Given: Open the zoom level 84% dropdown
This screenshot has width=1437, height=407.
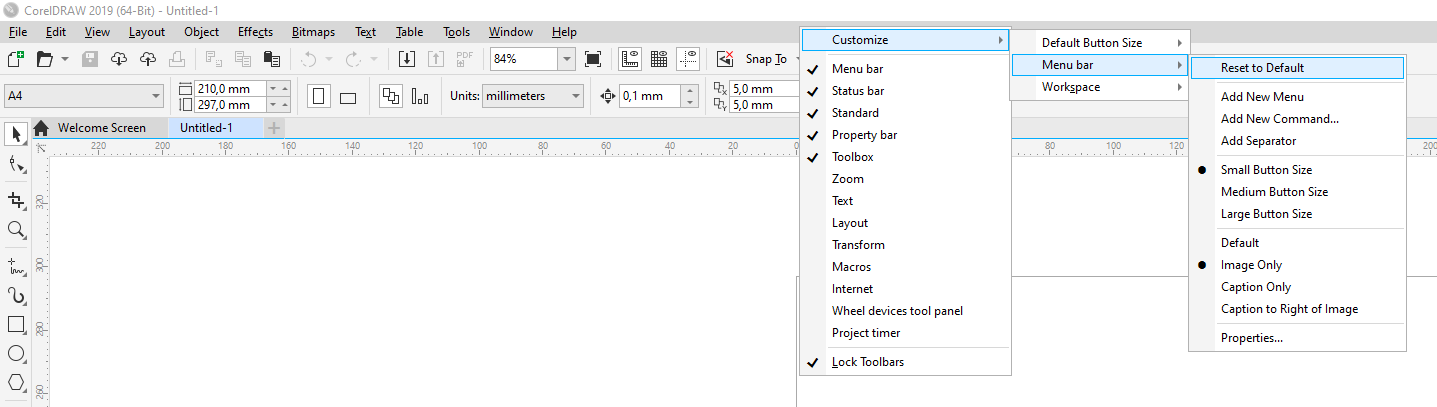Looking at the screenshot, I should (x=567, y=59).
